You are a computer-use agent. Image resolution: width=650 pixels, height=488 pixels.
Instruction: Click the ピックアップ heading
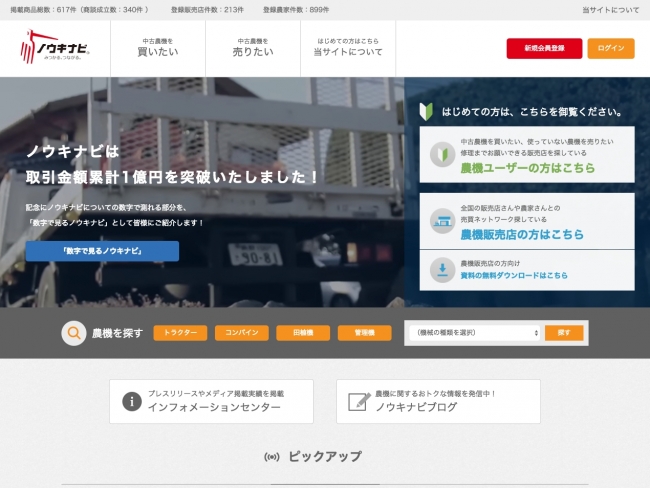click(x=325, y=456)
